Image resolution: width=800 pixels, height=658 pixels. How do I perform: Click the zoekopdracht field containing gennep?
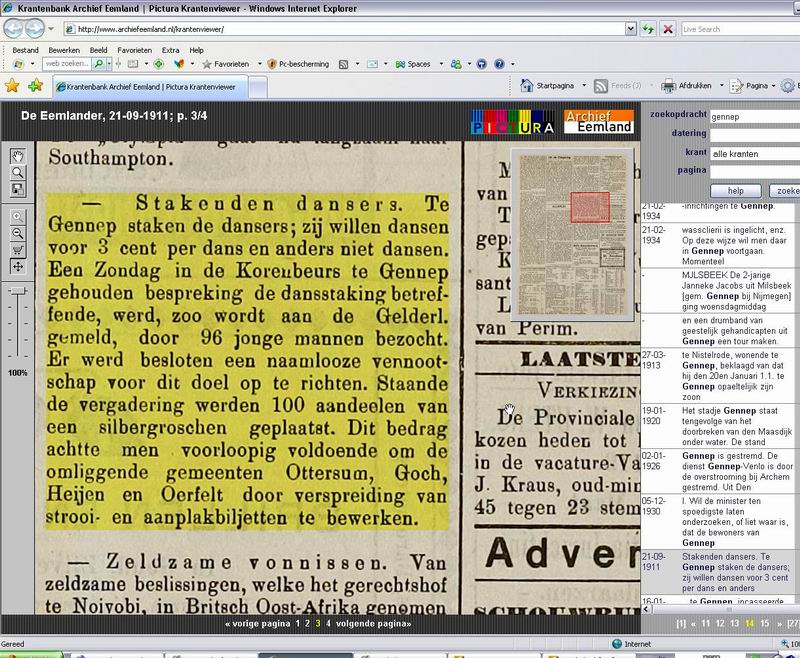tap(755, 117)
